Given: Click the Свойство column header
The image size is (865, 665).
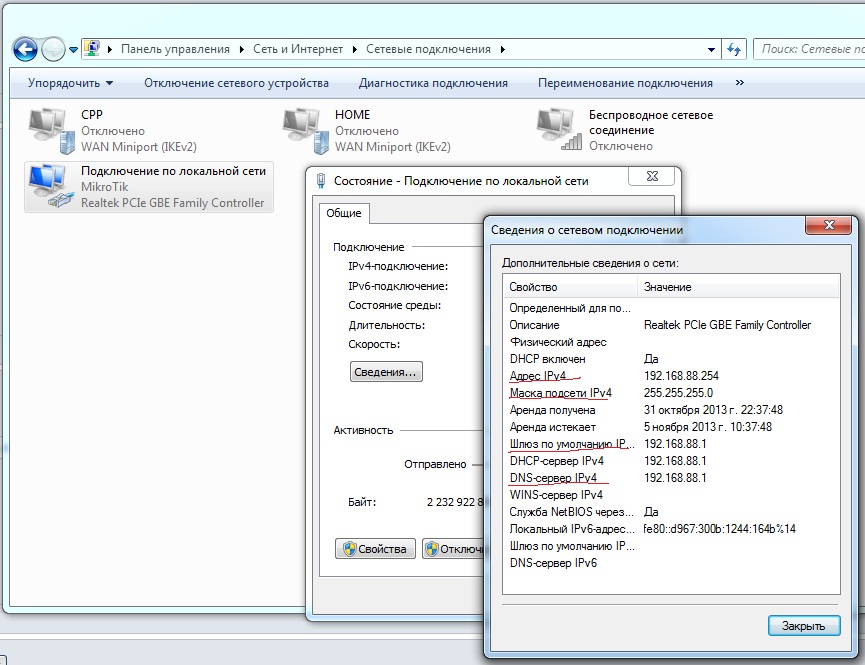Looking at the screenshot, I should 570,287.
